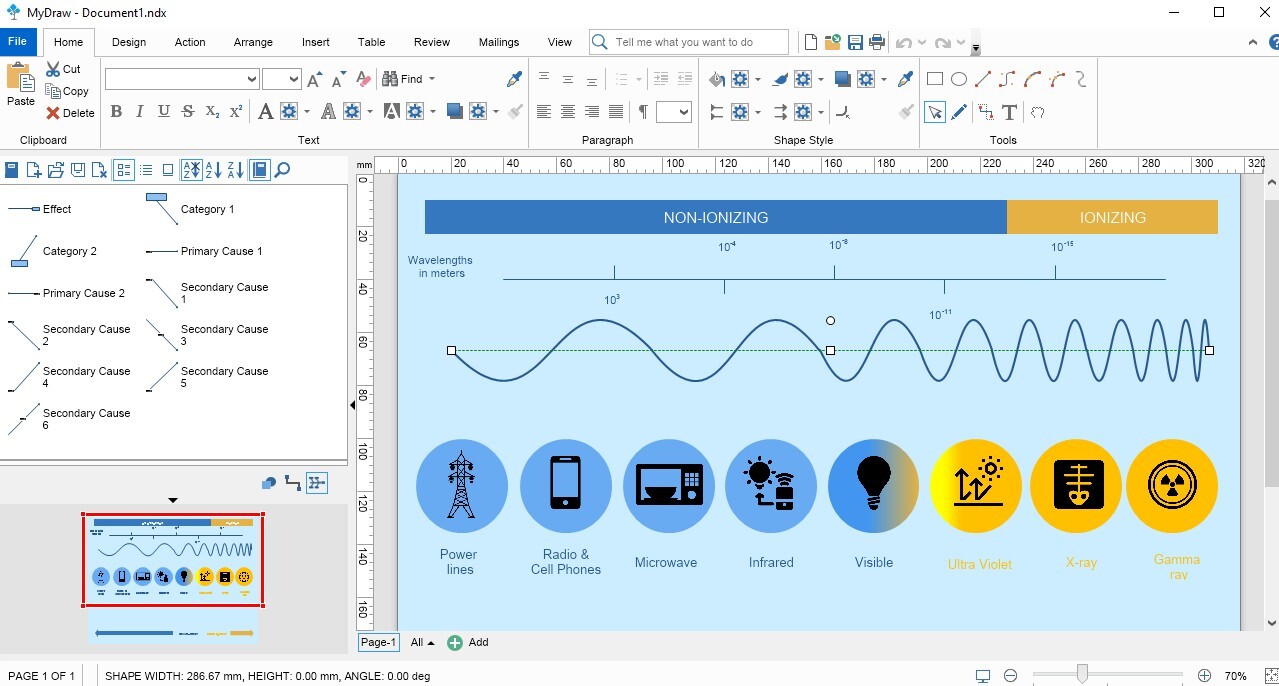Screen dimensions: 1279x686
Task: Open library search magnifier in shapes panel
Action: tap(282, 170)
